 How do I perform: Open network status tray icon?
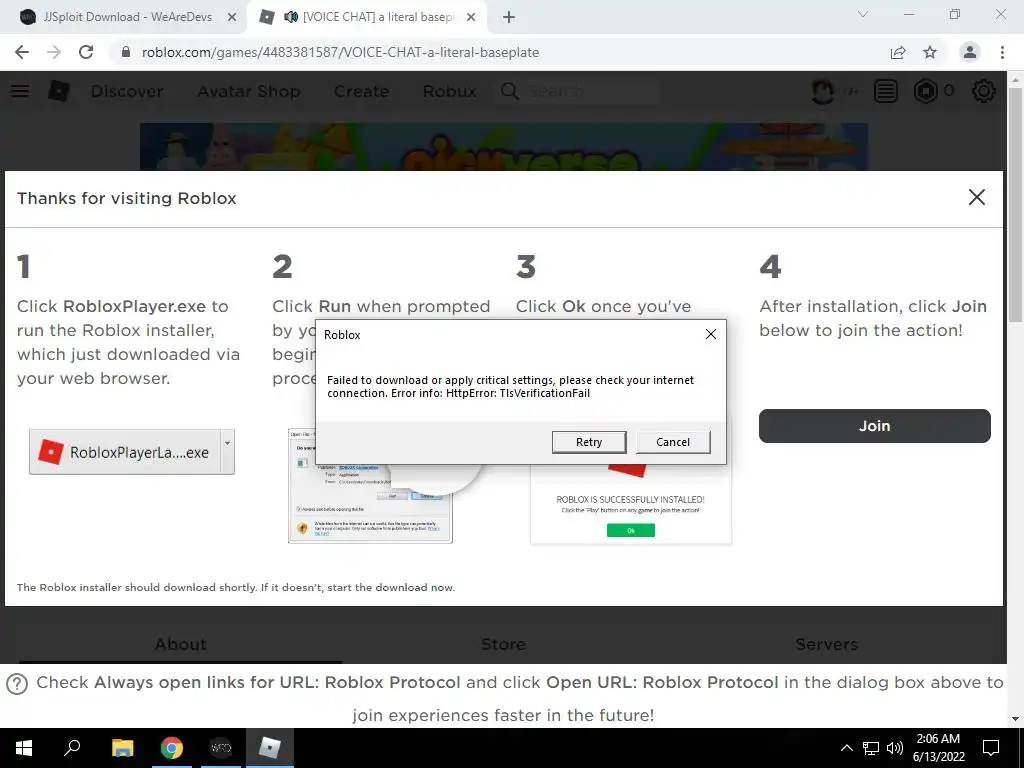pos(871,748)
